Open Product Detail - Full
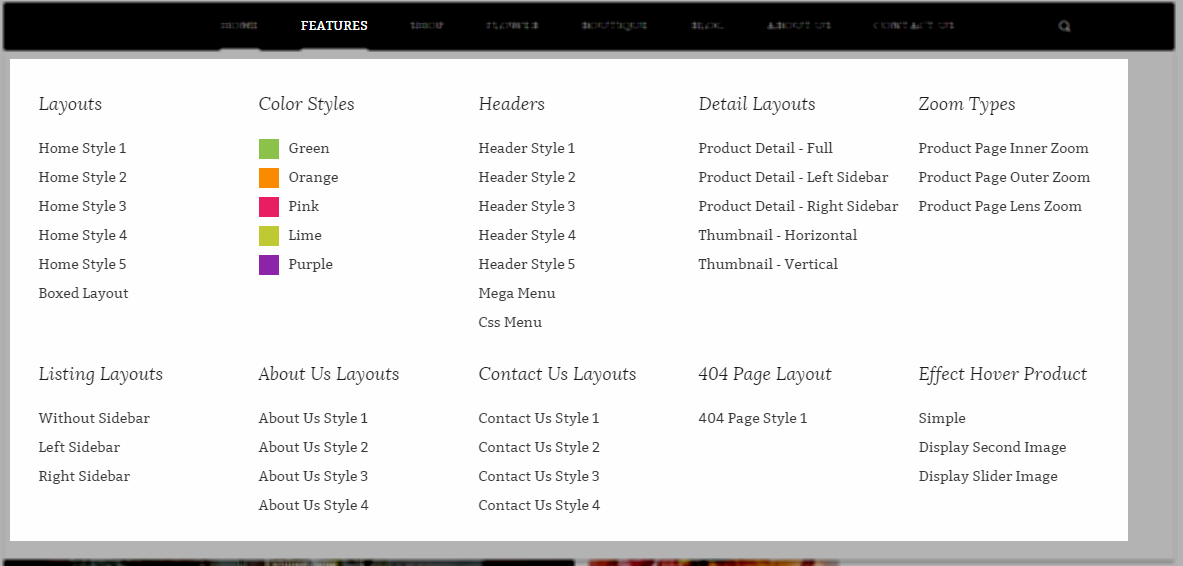Screen dimensions: 1183x566 pyautogui.click(x=765, y=148)
